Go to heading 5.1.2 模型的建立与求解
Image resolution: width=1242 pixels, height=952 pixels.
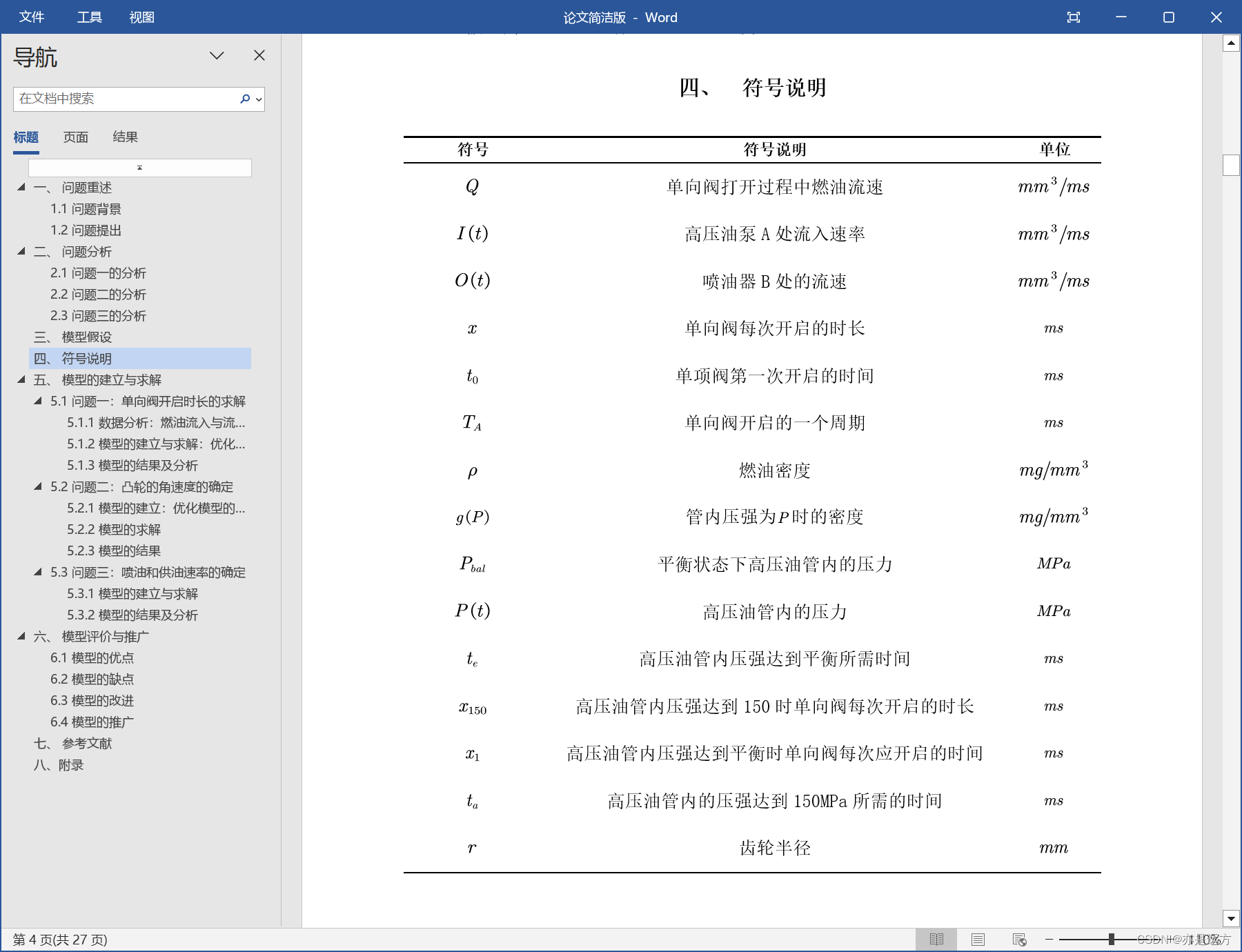pos(156,444)
